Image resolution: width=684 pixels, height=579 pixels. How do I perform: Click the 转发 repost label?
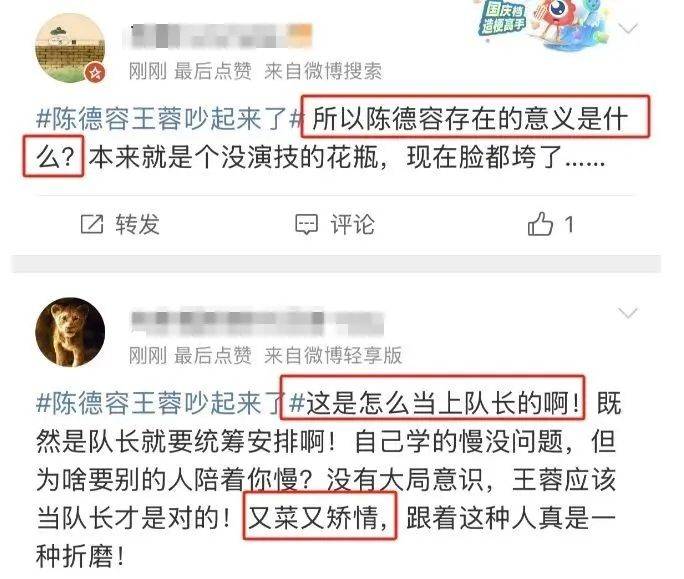click(137, 225)
